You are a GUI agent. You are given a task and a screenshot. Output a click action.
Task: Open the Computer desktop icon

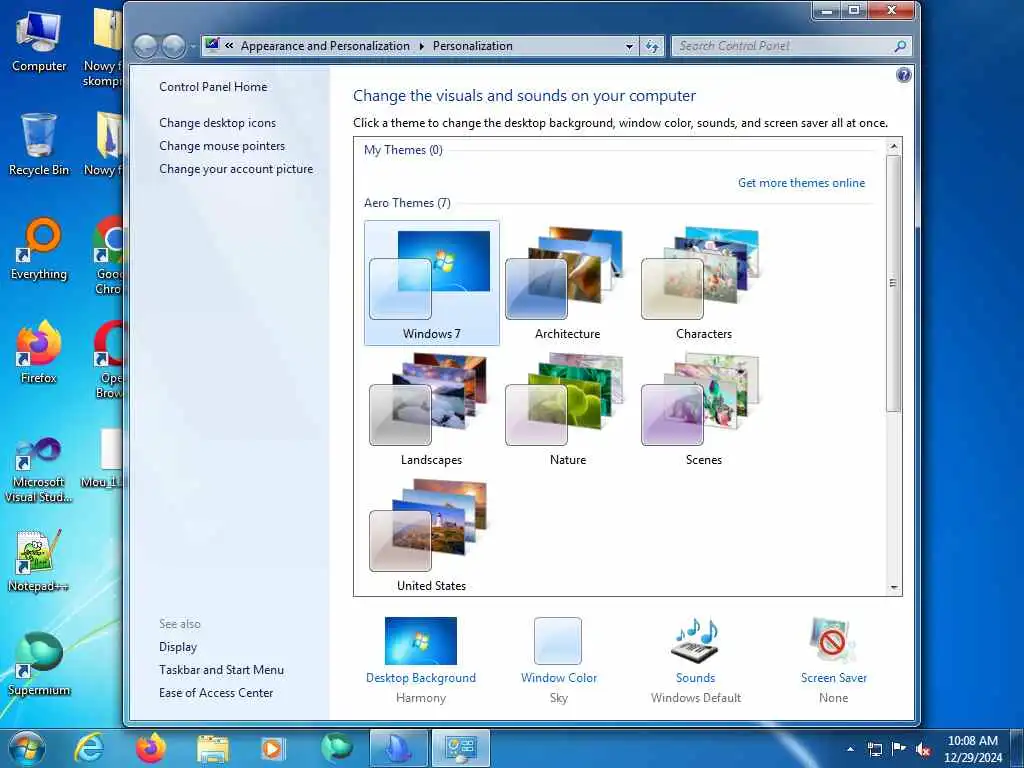(x=39, y=41)
